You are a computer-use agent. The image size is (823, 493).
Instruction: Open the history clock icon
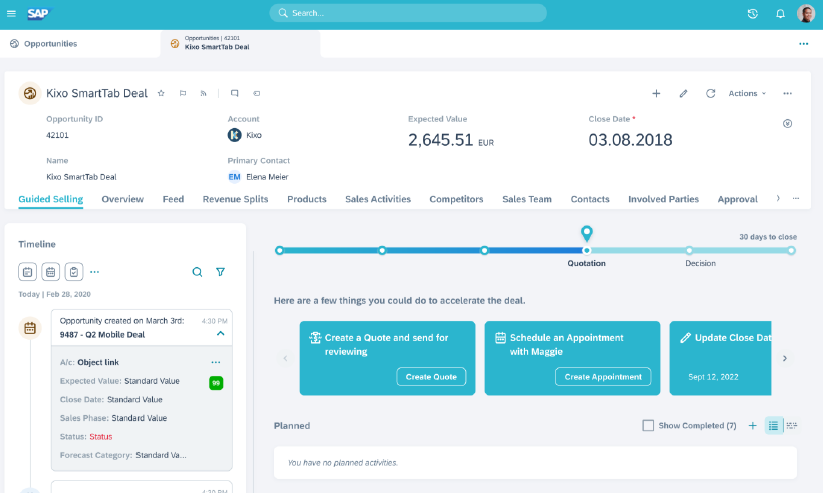752,14
